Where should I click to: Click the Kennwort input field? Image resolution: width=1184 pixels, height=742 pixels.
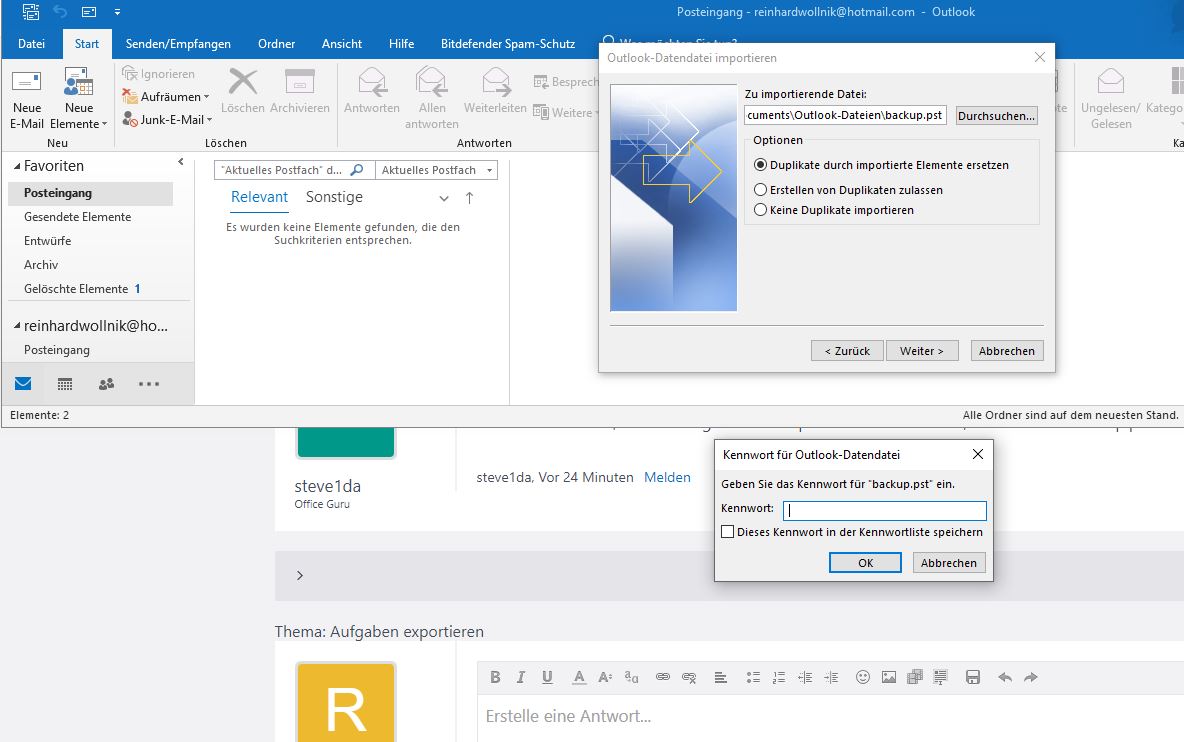[x=884, y=511]
